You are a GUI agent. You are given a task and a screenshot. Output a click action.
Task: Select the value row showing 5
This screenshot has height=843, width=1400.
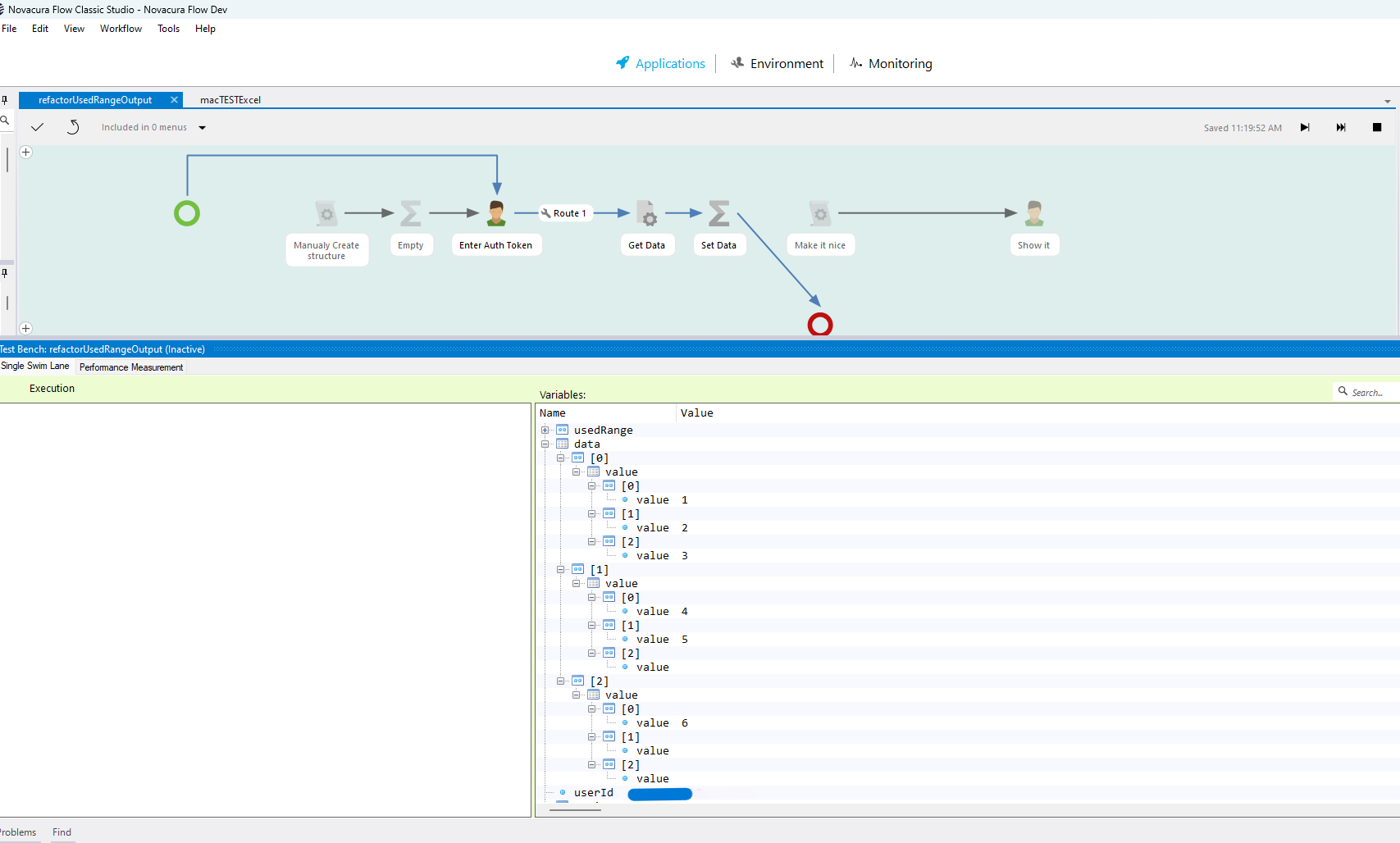point(968,640)
